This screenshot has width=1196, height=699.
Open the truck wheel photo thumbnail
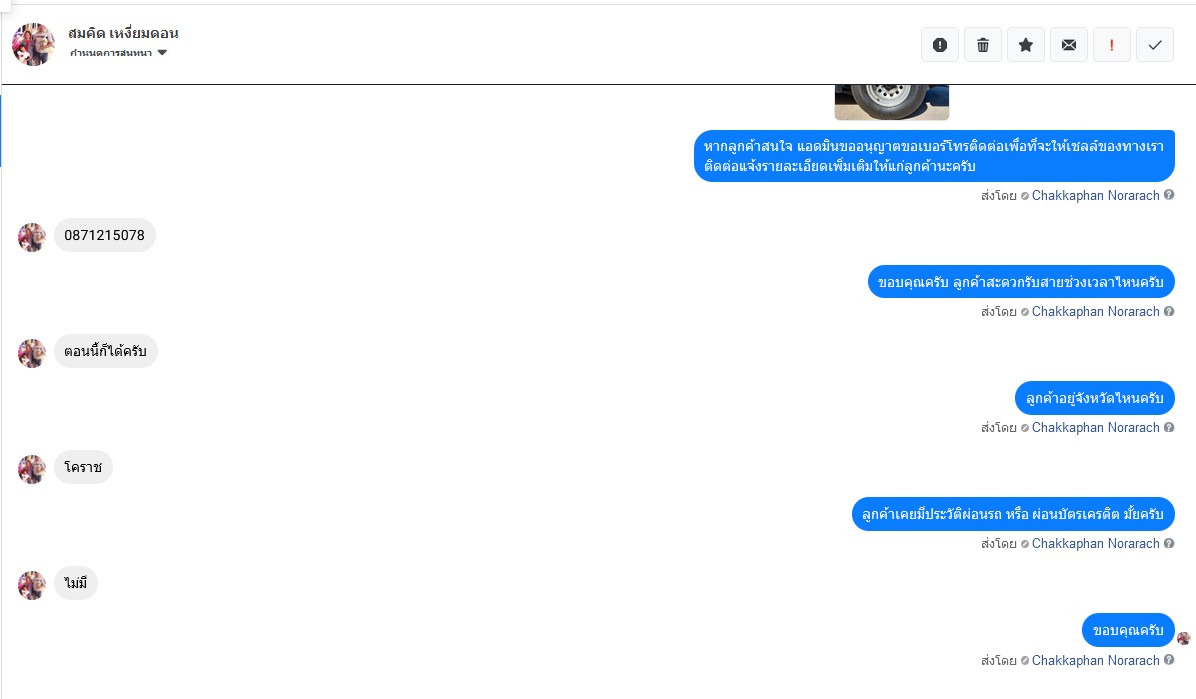[x=892, y=102]
